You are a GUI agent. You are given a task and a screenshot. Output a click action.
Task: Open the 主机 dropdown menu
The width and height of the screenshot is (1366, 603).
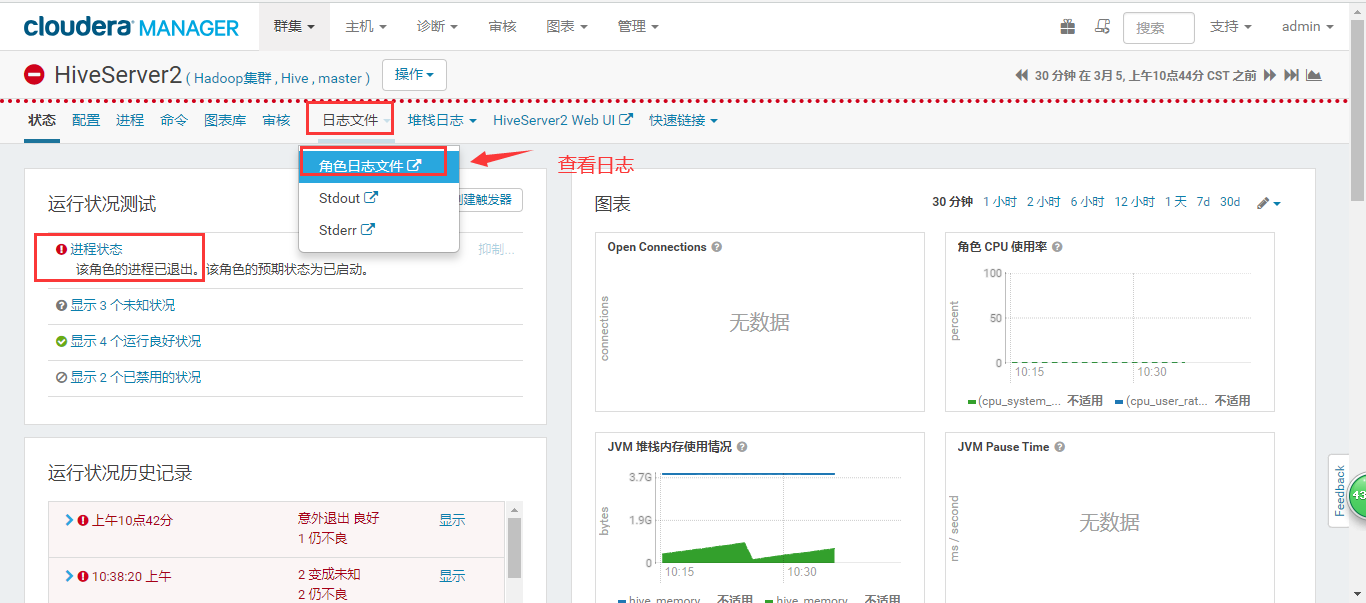[366, 26]
